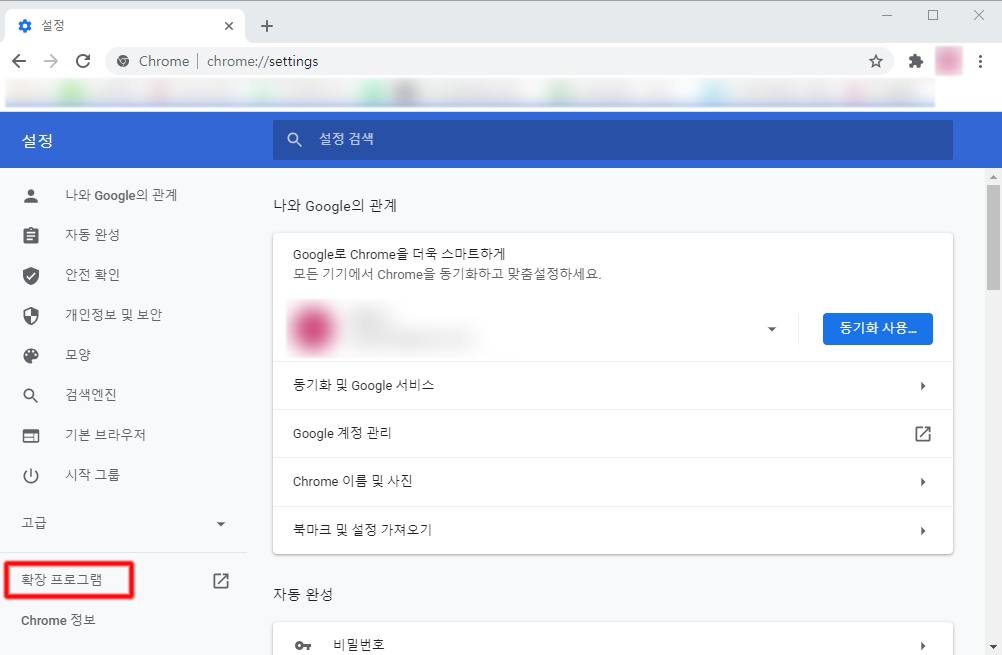The height and width of the screenshot is (655, 1002).
Task: Select the 설정 browser tab
Action: tap(125, 26)
